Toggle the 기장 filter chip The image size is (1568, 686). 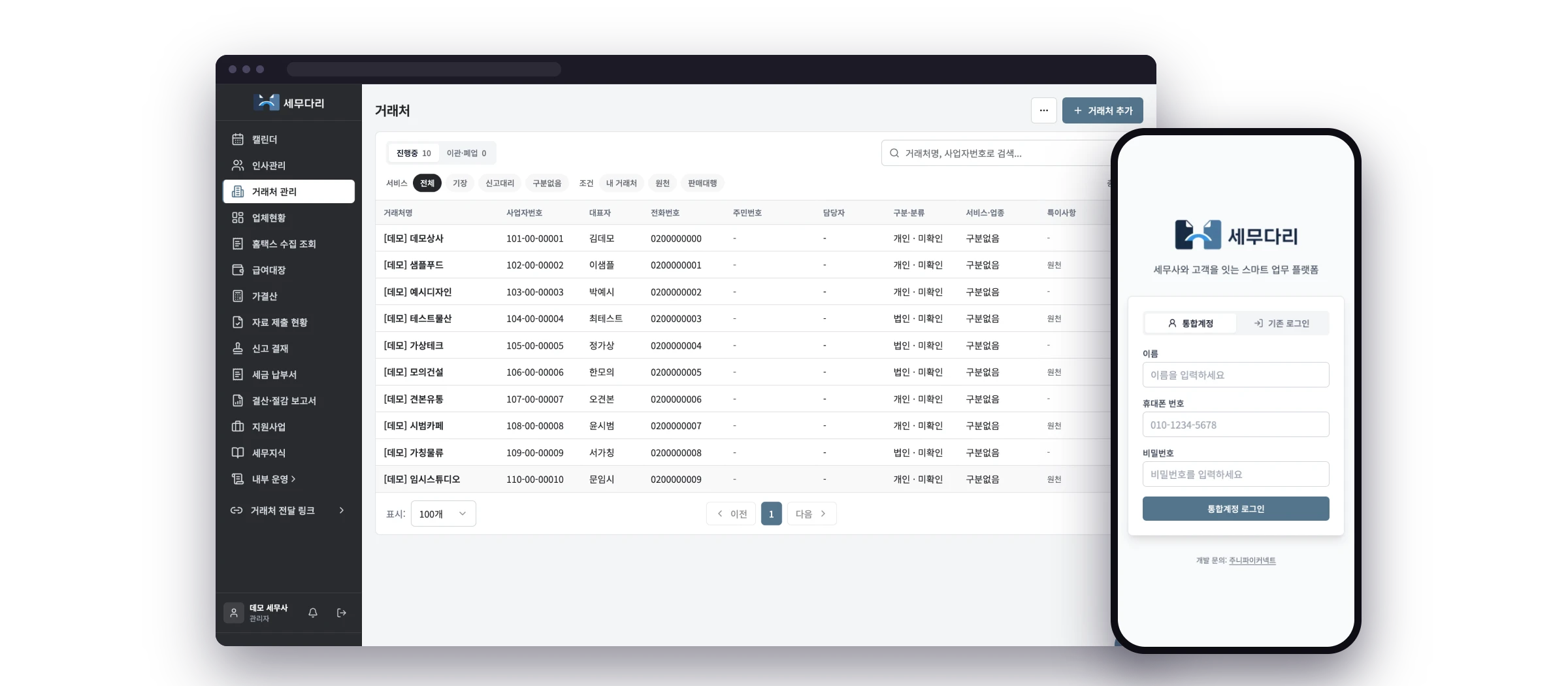click(x=460, y=183)
